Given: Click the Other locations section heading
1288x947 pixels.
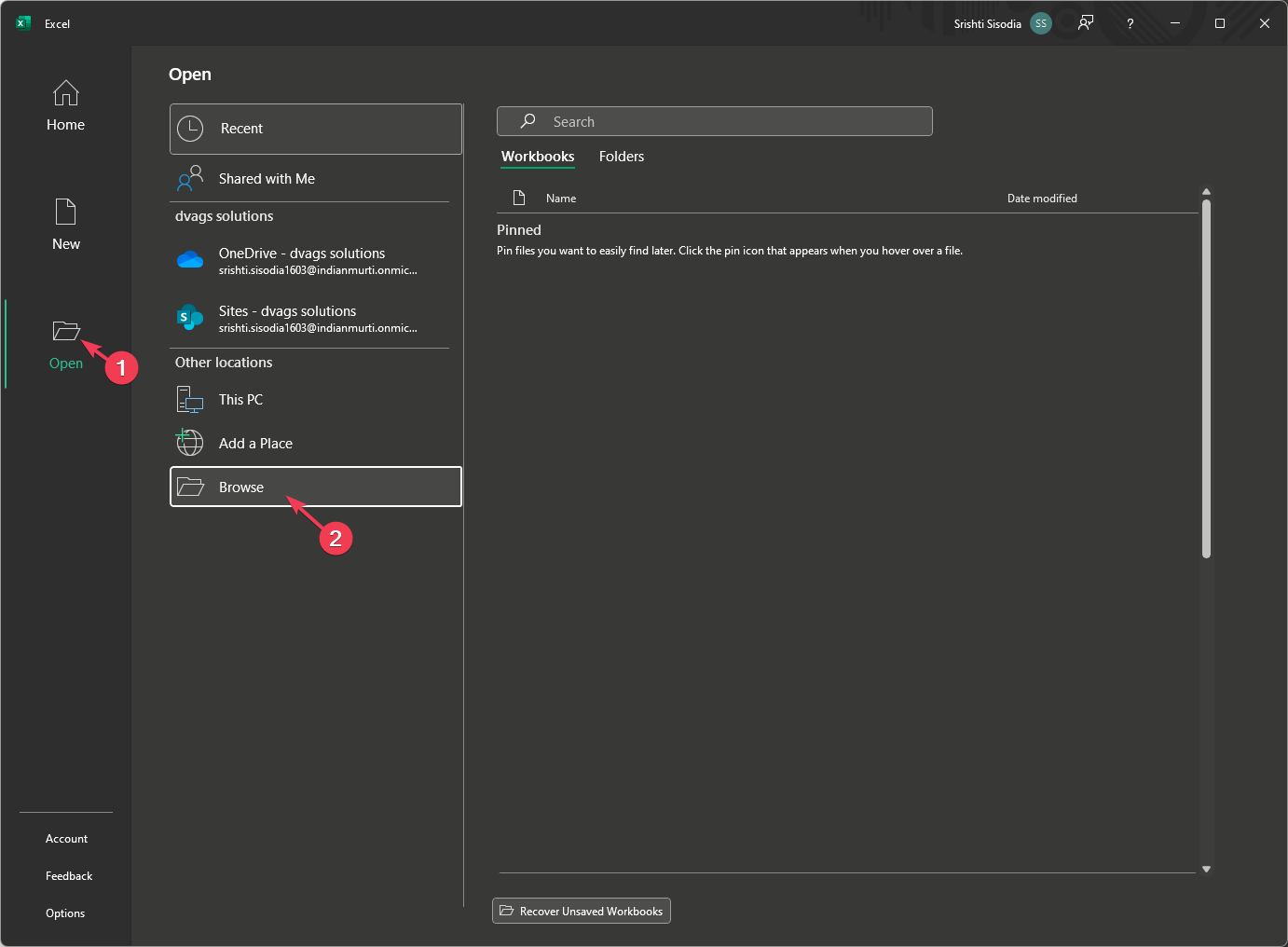Looking at the screenshot, I should coord(224,363).
